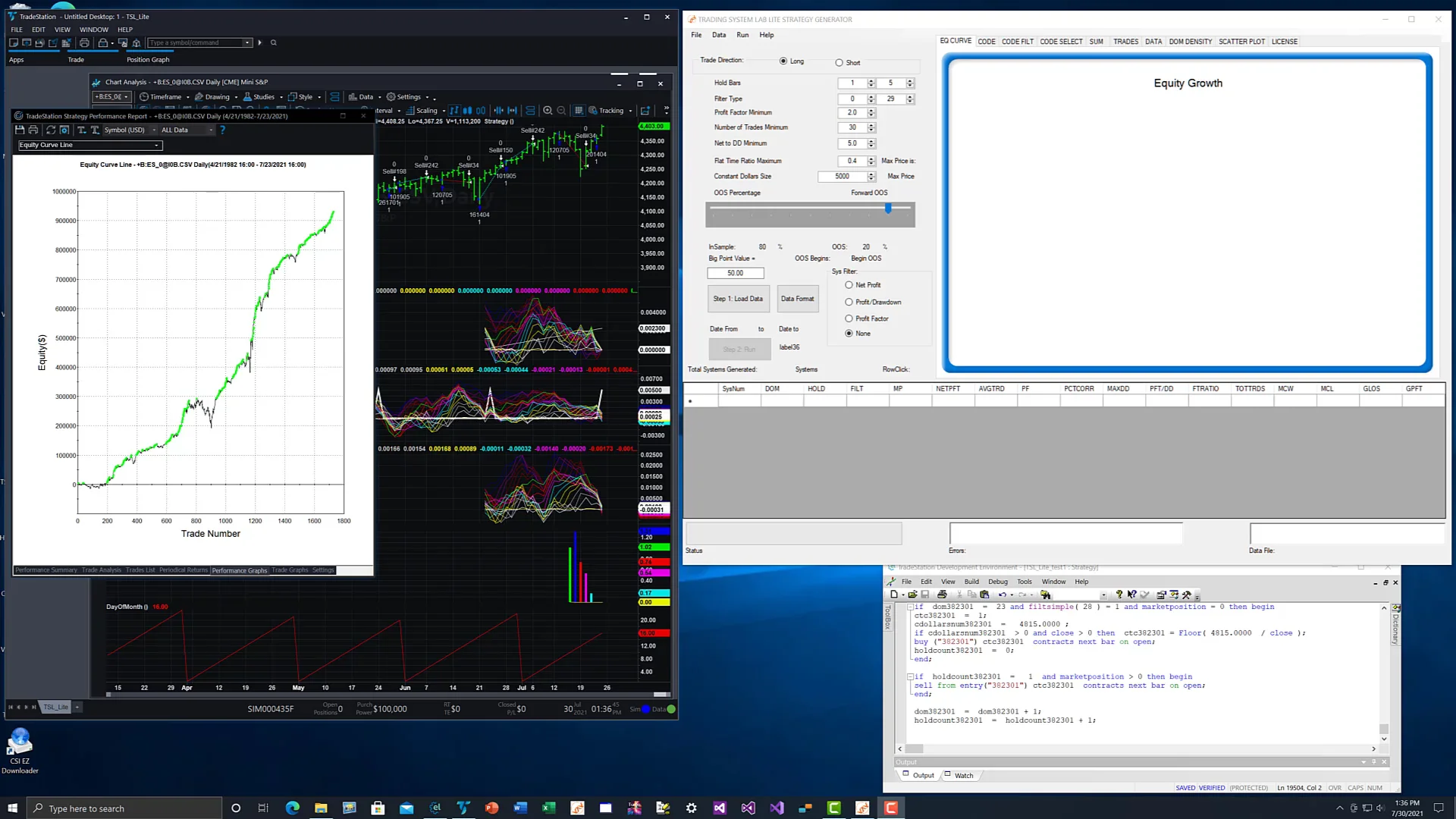Open the Timeframe dropdown in Chart Analysis
1456x819 pixels.
pos(165,97)
